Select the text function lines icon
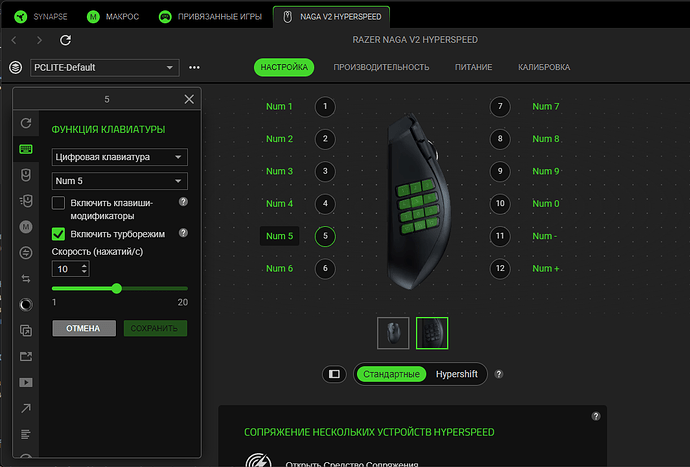The height and width of the screenshot is (467, 690). coord(26,434)
